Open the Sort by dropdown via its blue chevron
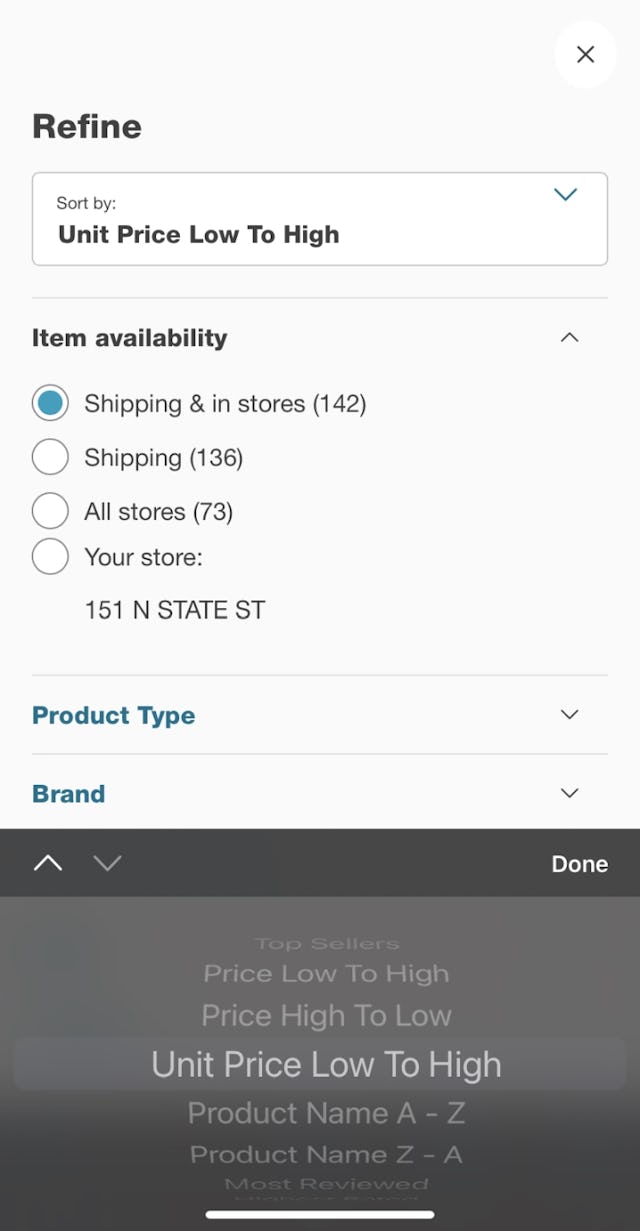 point(565,195)
